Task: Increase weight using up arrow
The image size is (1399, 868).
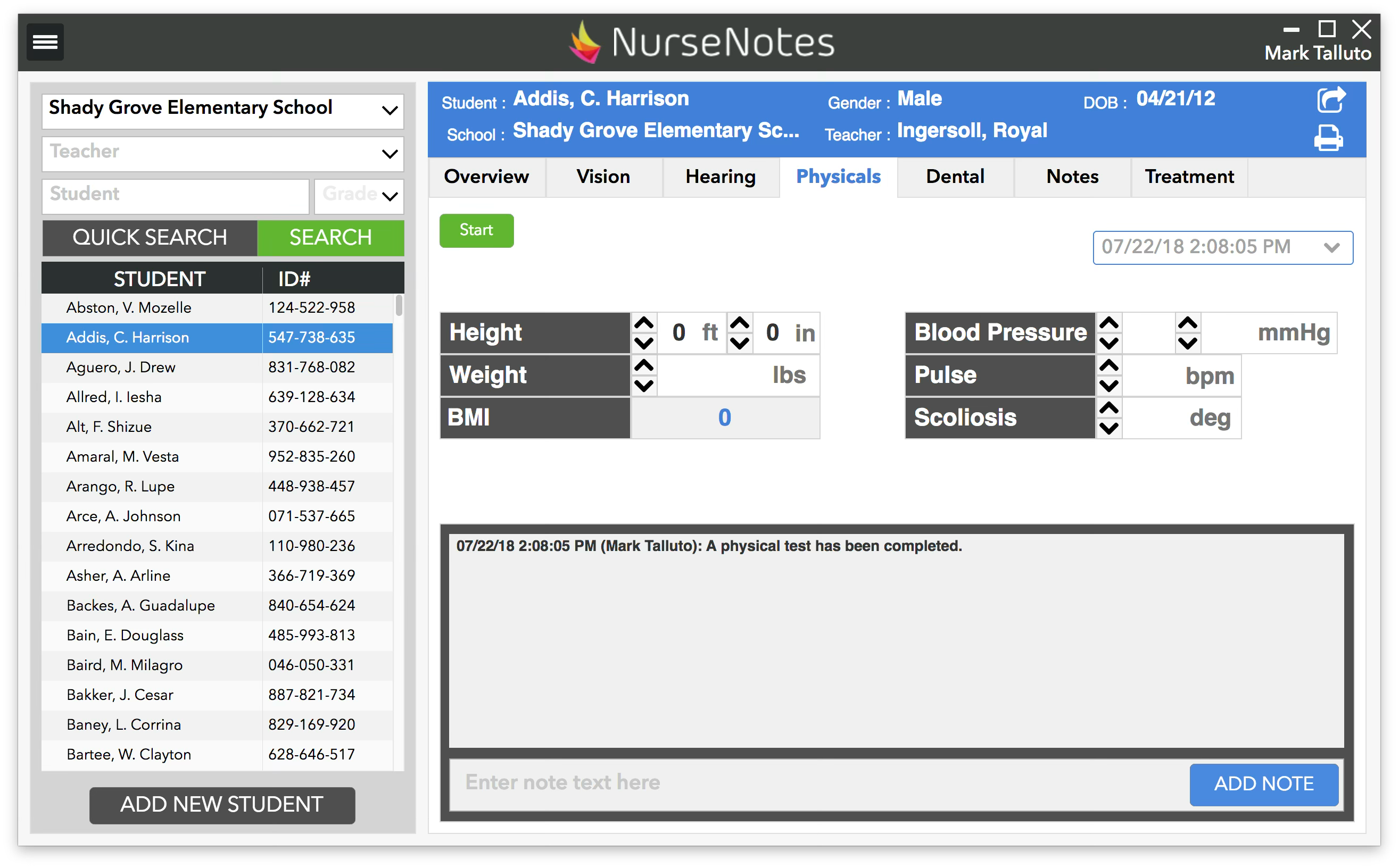Action: coord(644,366)
